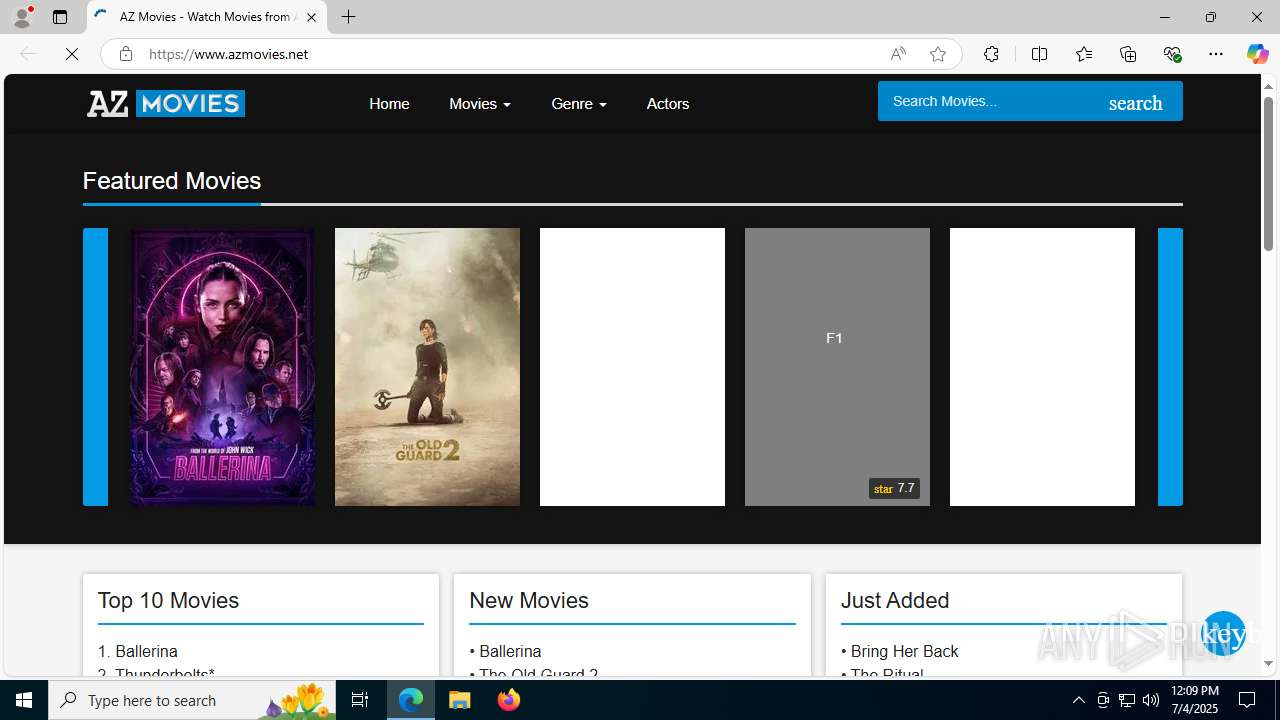Add this page to favorites

point(937,54)
